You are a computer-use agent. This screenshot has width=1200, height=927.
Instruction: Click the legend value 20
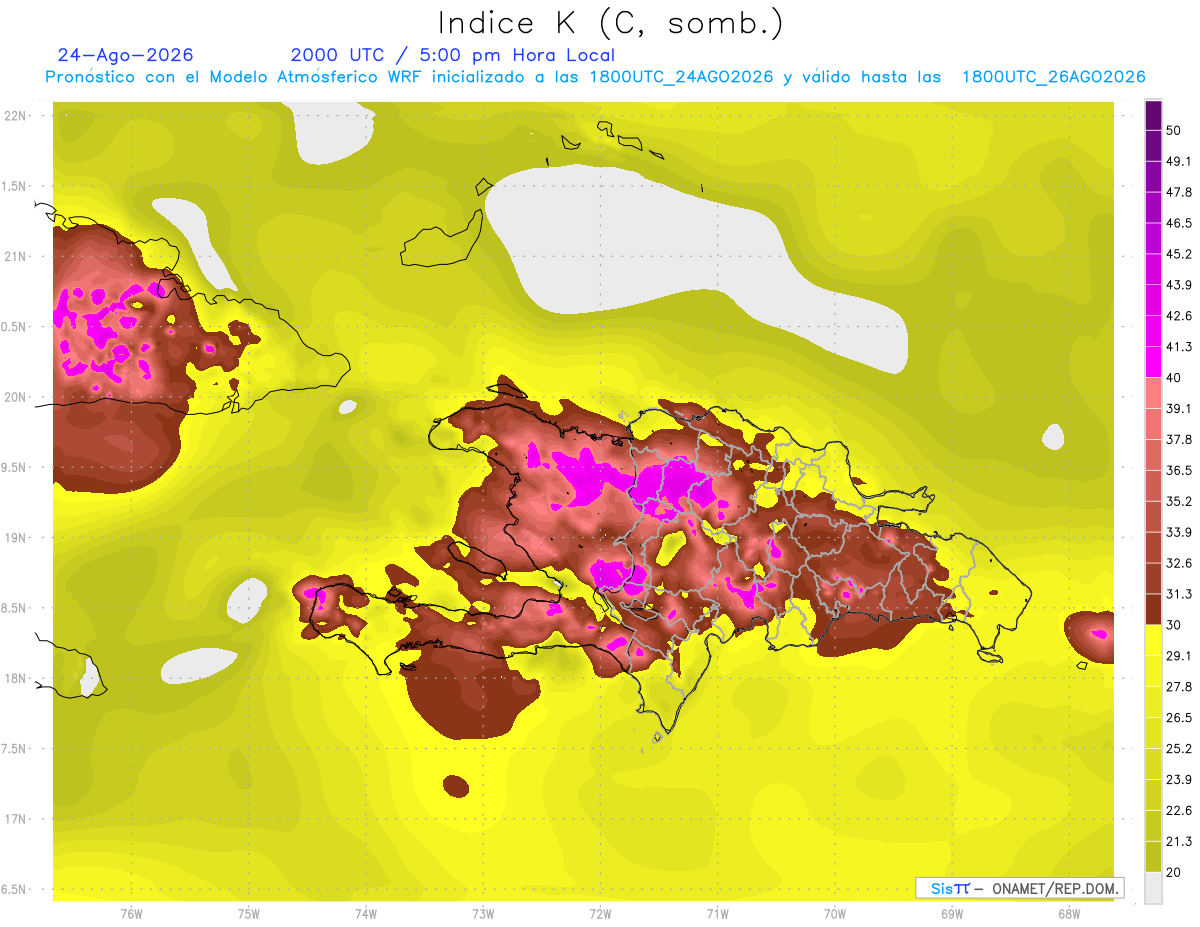[x=1175, y=873]
